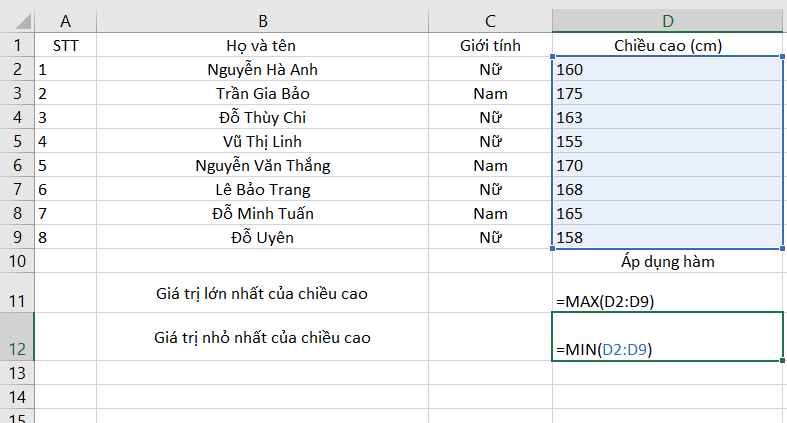This screenshot has height=423, width=787.
Task: Select the cell with height 175
Action: [668, 94]
